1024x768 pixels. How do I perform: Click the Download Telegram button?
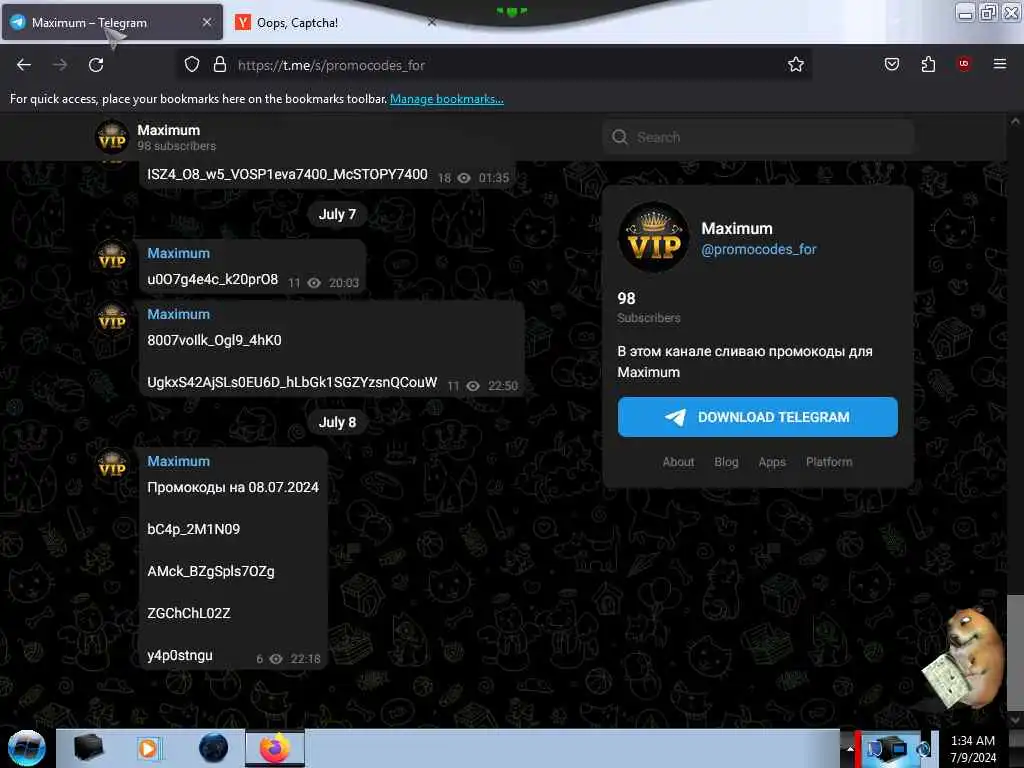point(758,417)
